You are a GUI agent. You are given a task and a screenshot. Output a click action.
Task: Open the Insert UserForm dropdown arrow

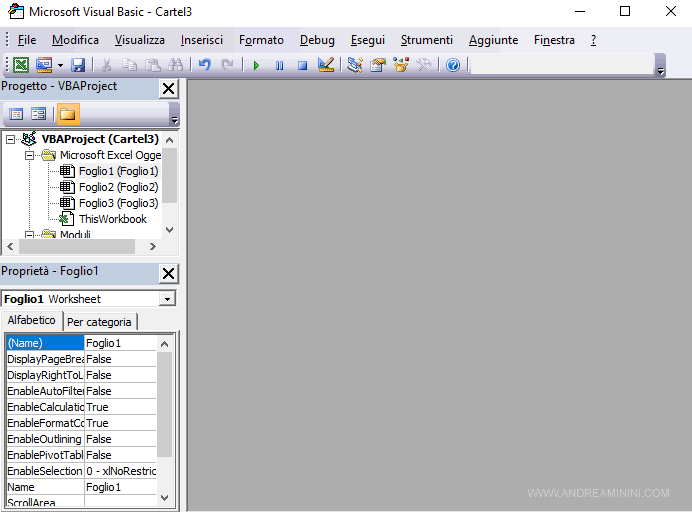tap(60, 65)
